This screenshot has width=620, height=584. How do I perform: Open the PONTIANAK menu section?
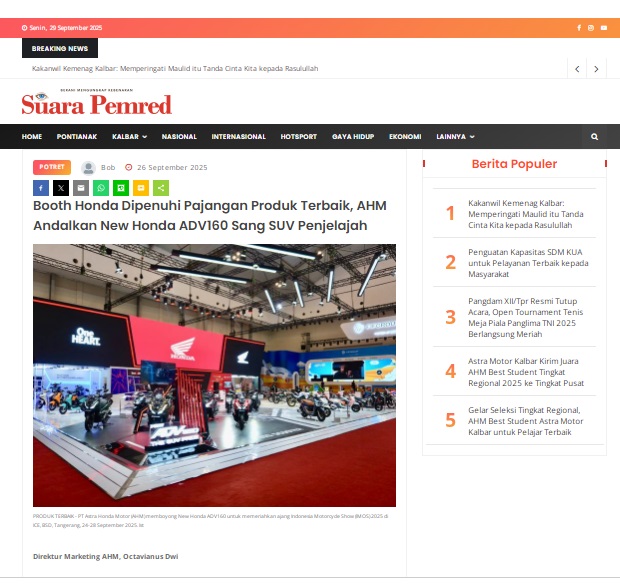[77, 137]
